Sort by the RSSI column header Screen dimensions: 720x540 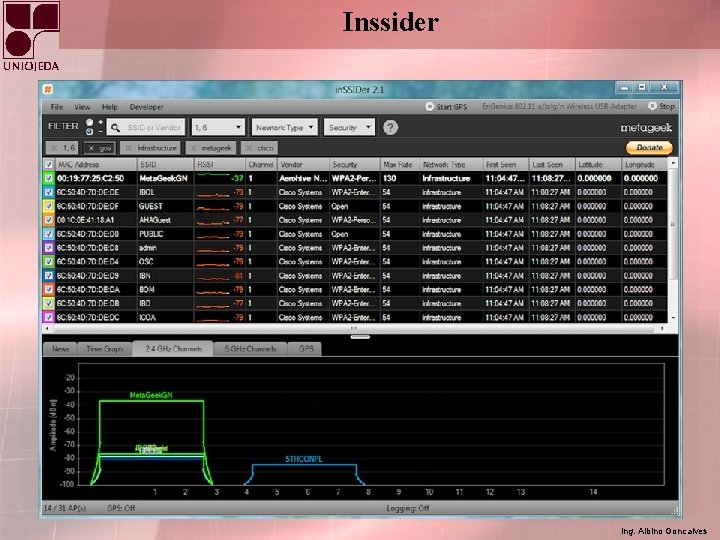click(219, 164)
